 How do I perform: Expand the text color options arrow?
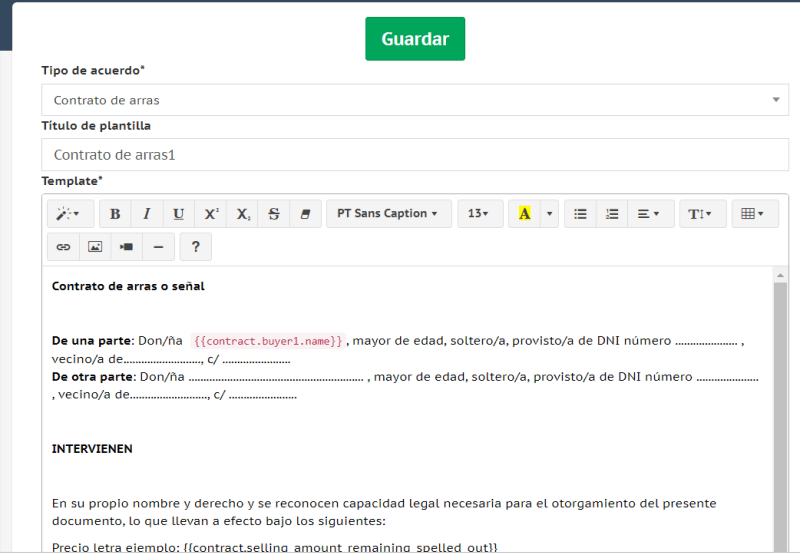[x=549, y=214]
